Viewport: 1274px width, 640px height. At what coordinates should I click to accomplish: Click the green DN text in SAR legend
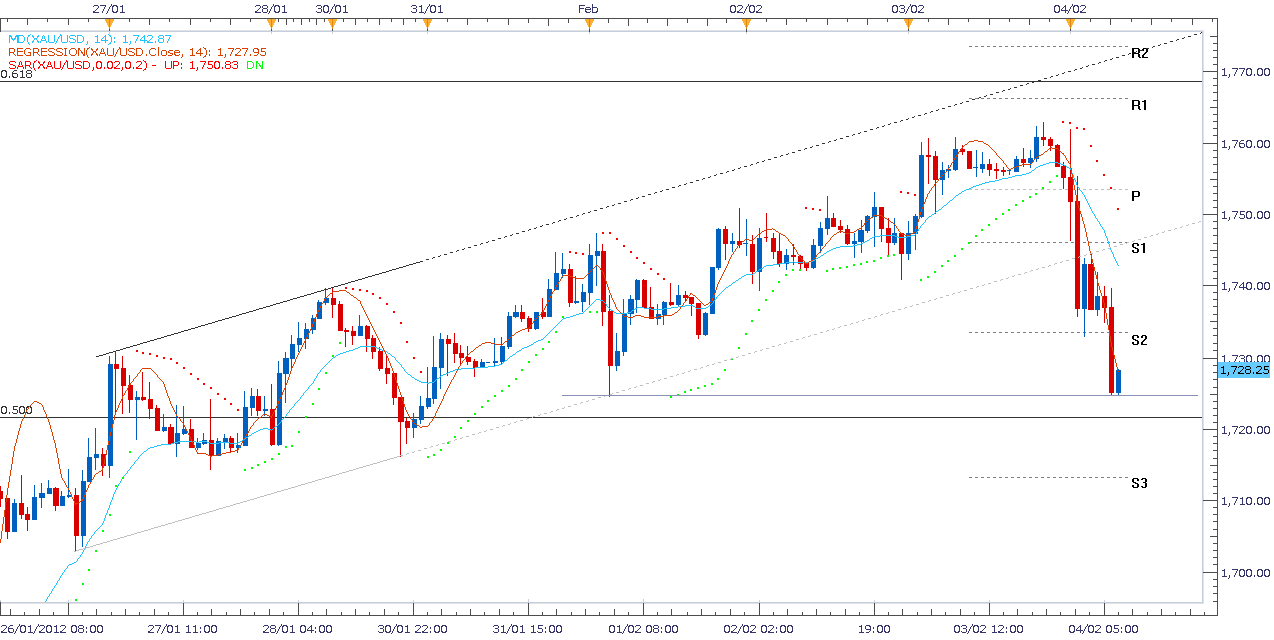pos(226,65)
